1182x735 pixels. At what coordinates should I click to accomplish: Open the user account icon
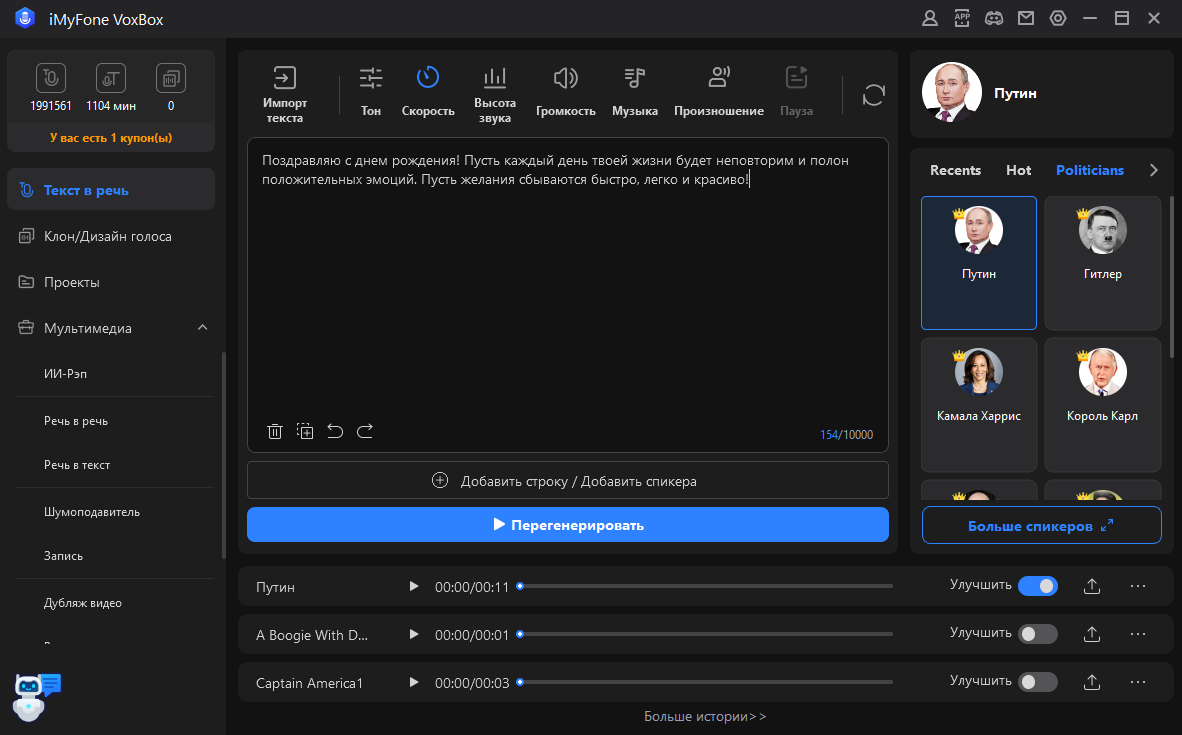click(x=929, y=19)
